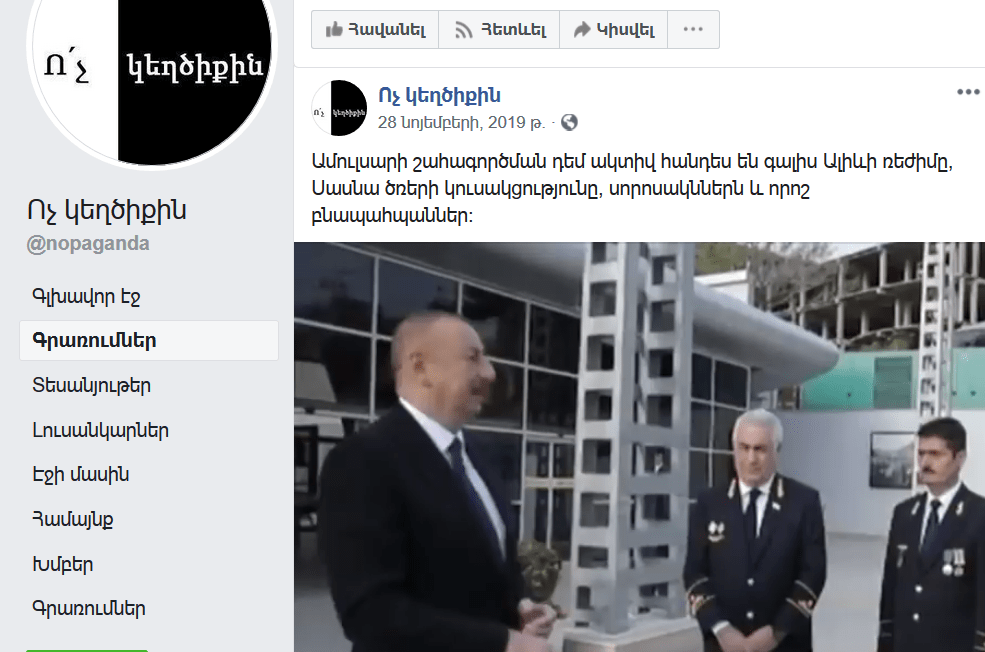This screenshot has width=985, height=652.
Task: Click the Ոչ կեղծիքին post author link
Action: coord(439,95)
